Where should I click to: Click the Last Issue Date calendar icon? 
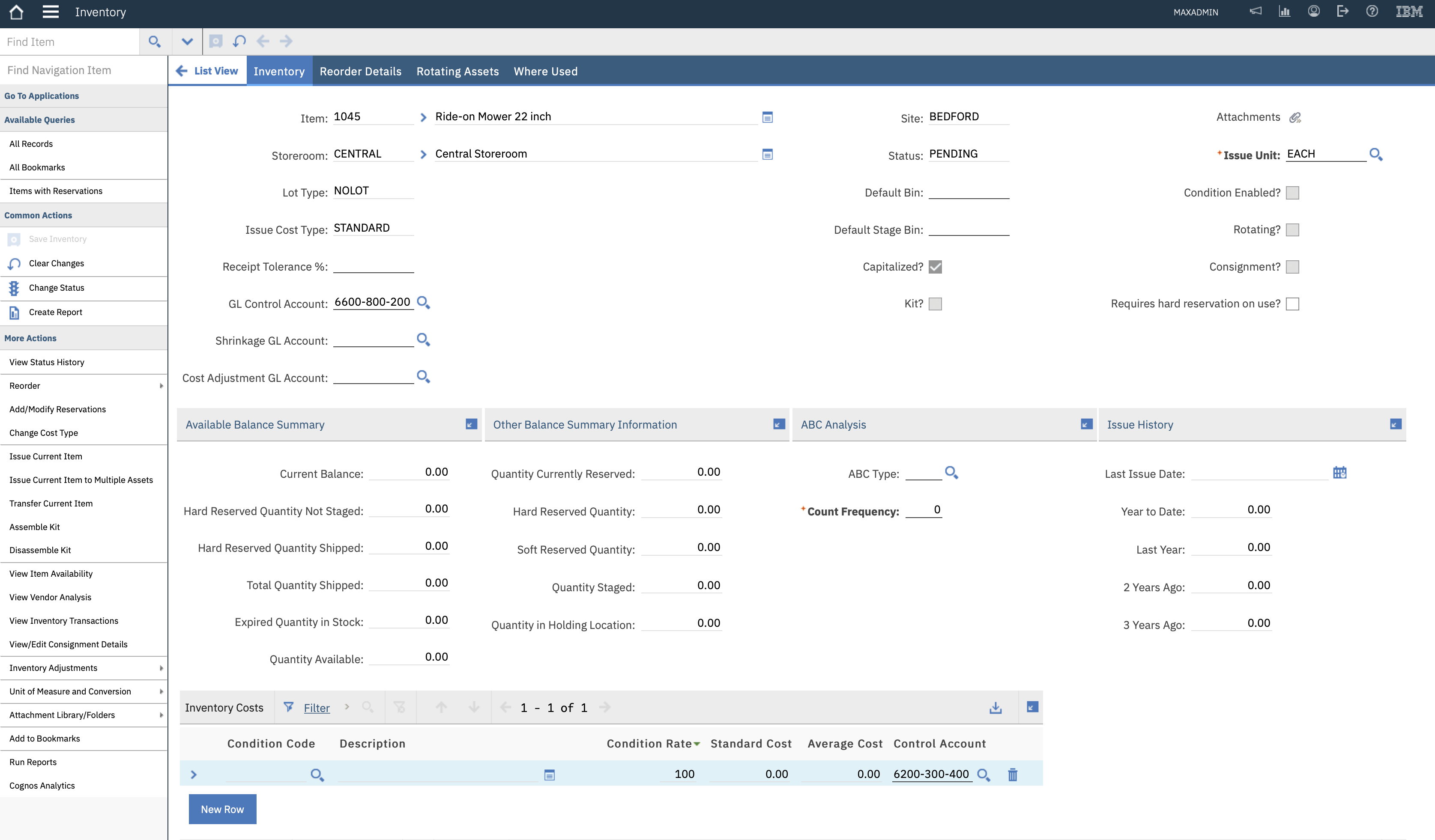pos(1339,472)
